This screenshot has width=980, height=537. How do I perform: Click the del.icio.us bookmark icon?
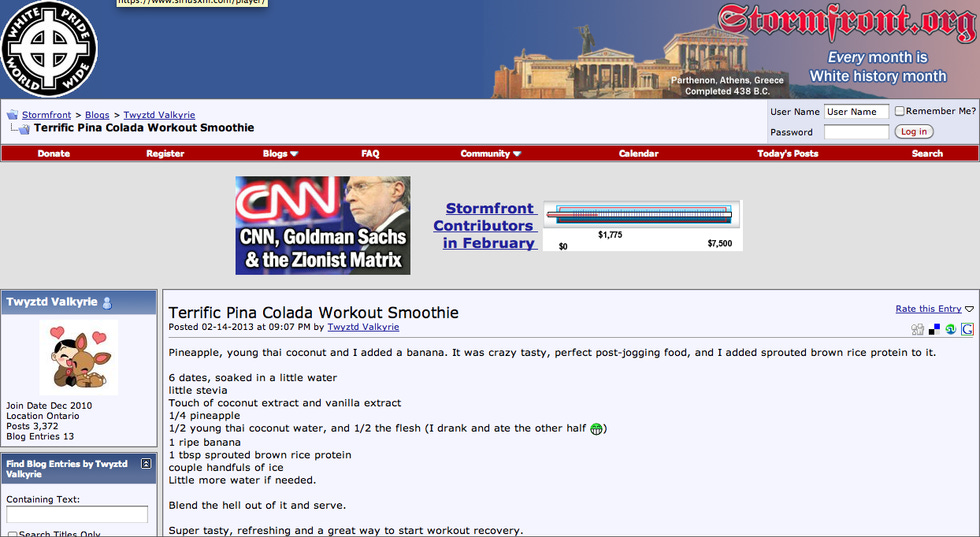point(934,329)
